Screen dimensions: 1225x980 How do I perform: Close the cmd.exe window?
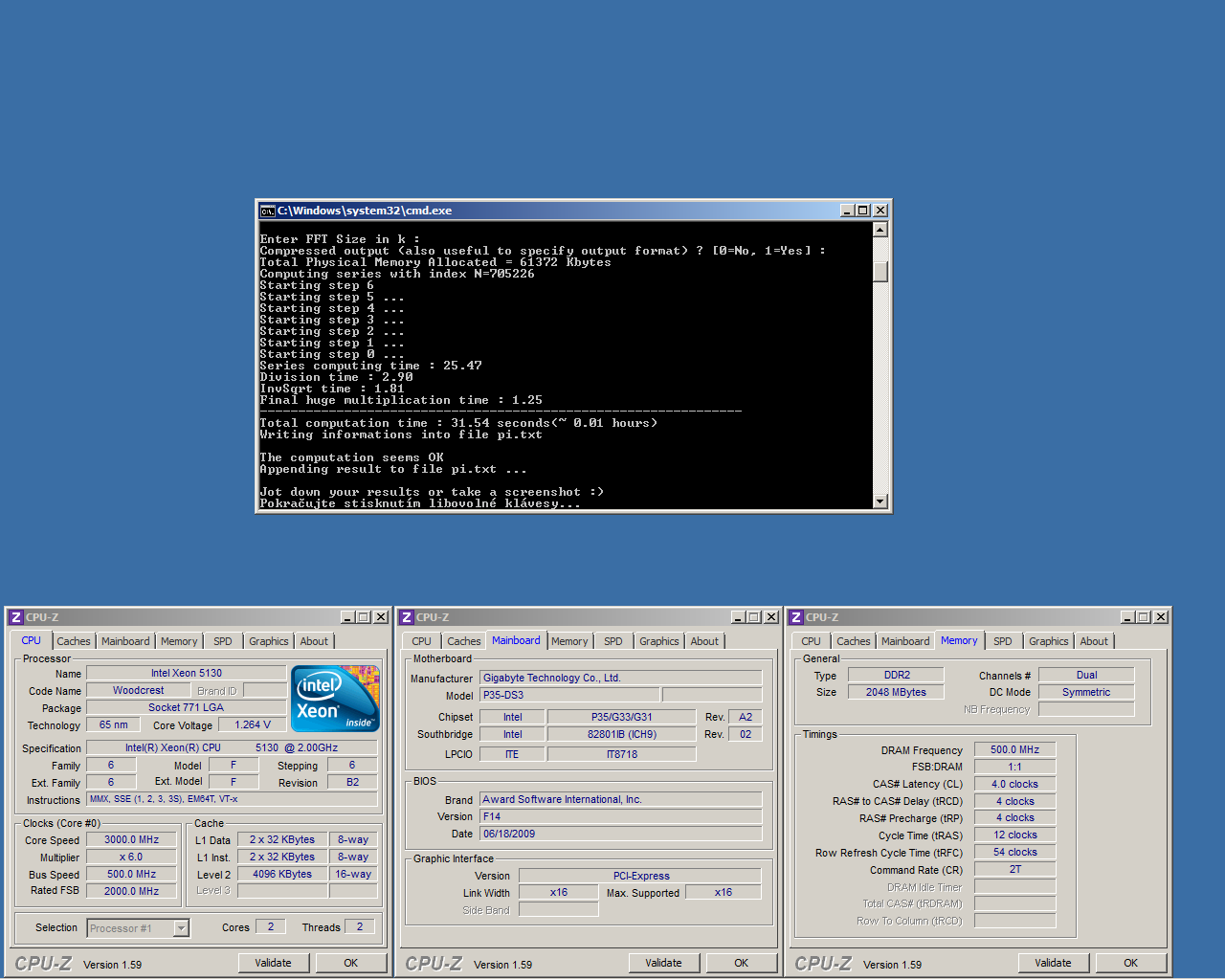pyautogui.click(x=880, y=211)
